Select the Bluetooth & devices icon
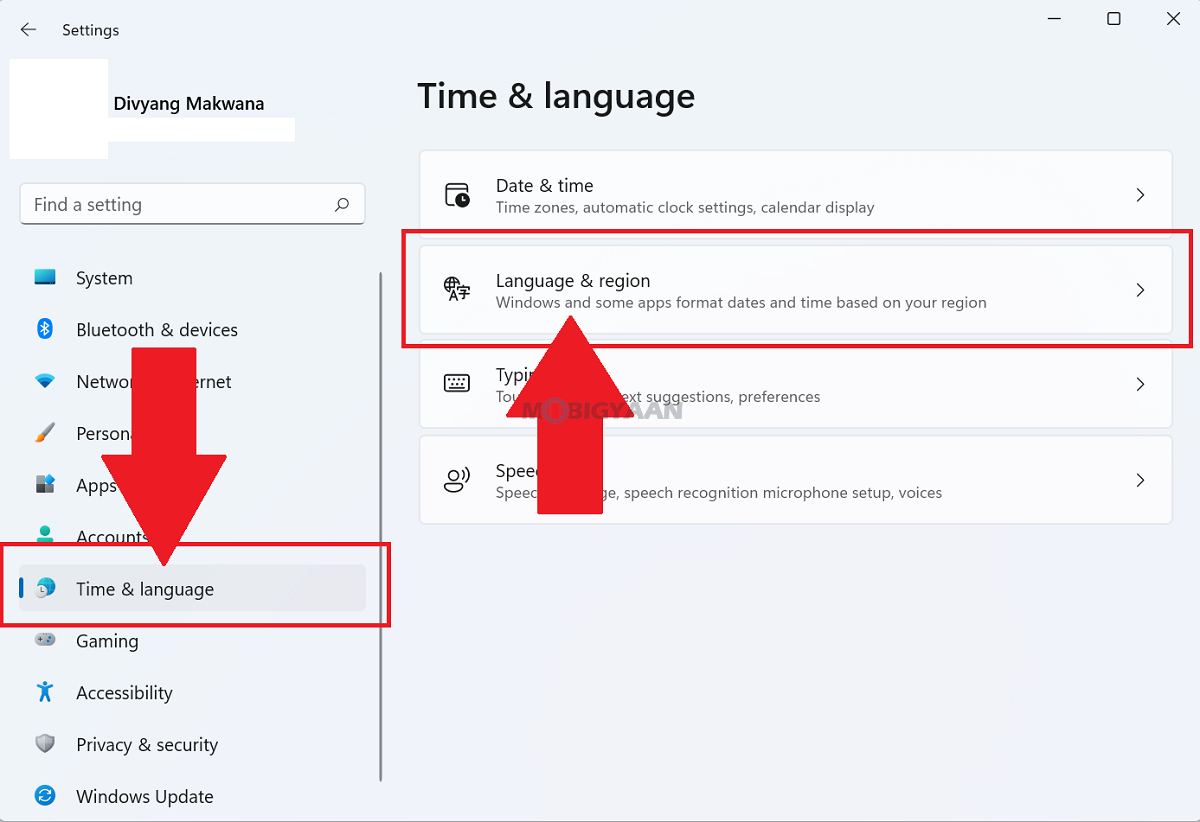This screenshot has width=1200, height=822. pyautogui.click(x=45, y=329)
